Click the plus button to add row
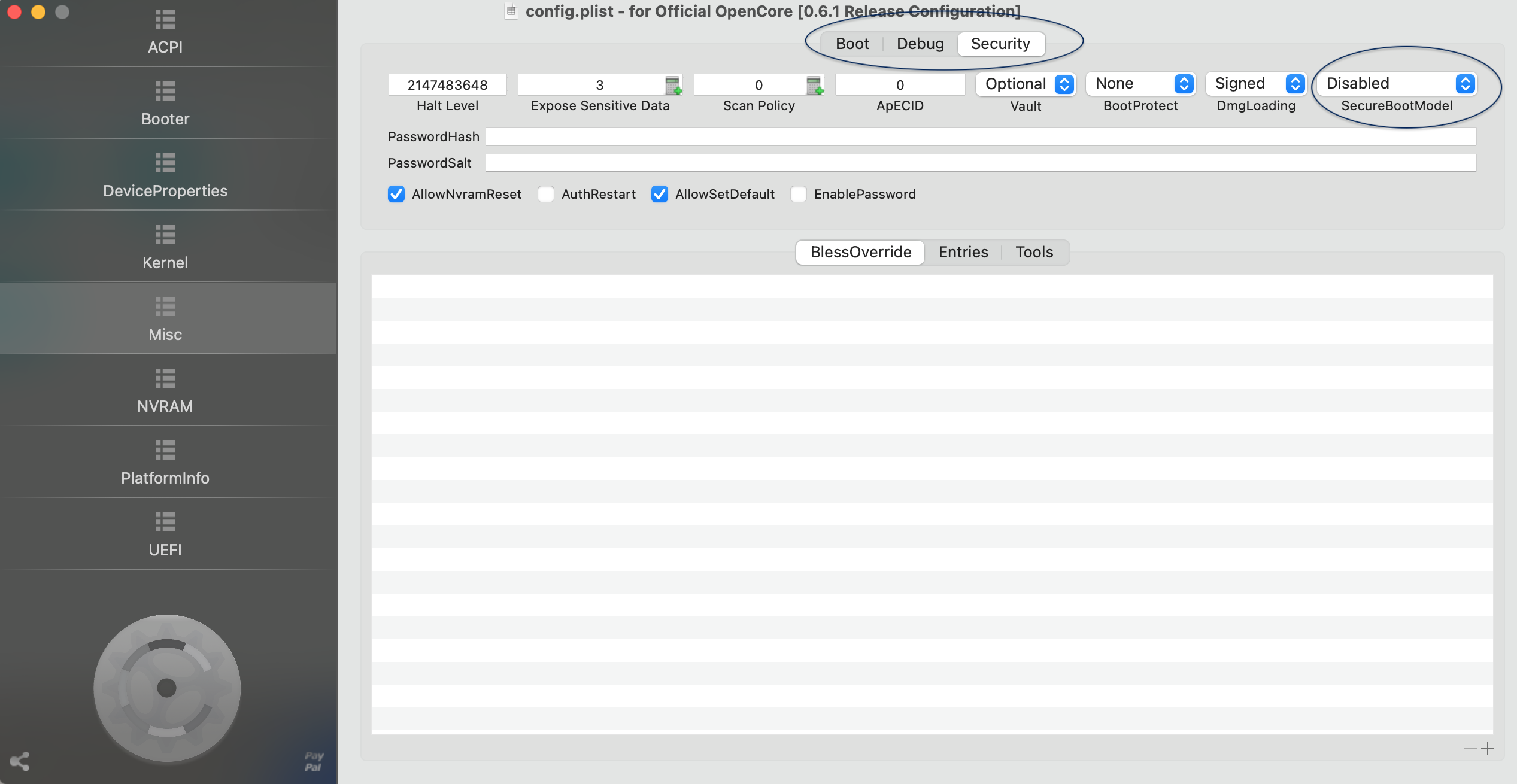Viewport: 1517px width, 784px height. (1488, 749)
